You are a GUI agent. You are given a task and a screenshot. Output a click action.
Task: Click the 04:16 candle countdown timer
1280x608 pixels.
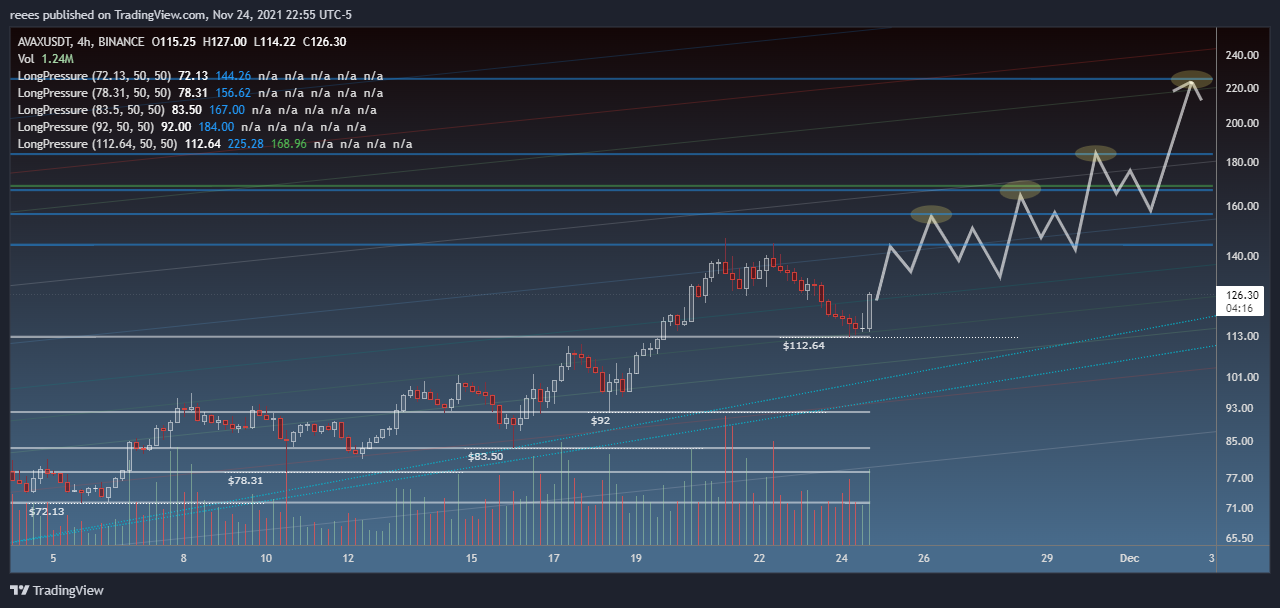(1238, 308)
